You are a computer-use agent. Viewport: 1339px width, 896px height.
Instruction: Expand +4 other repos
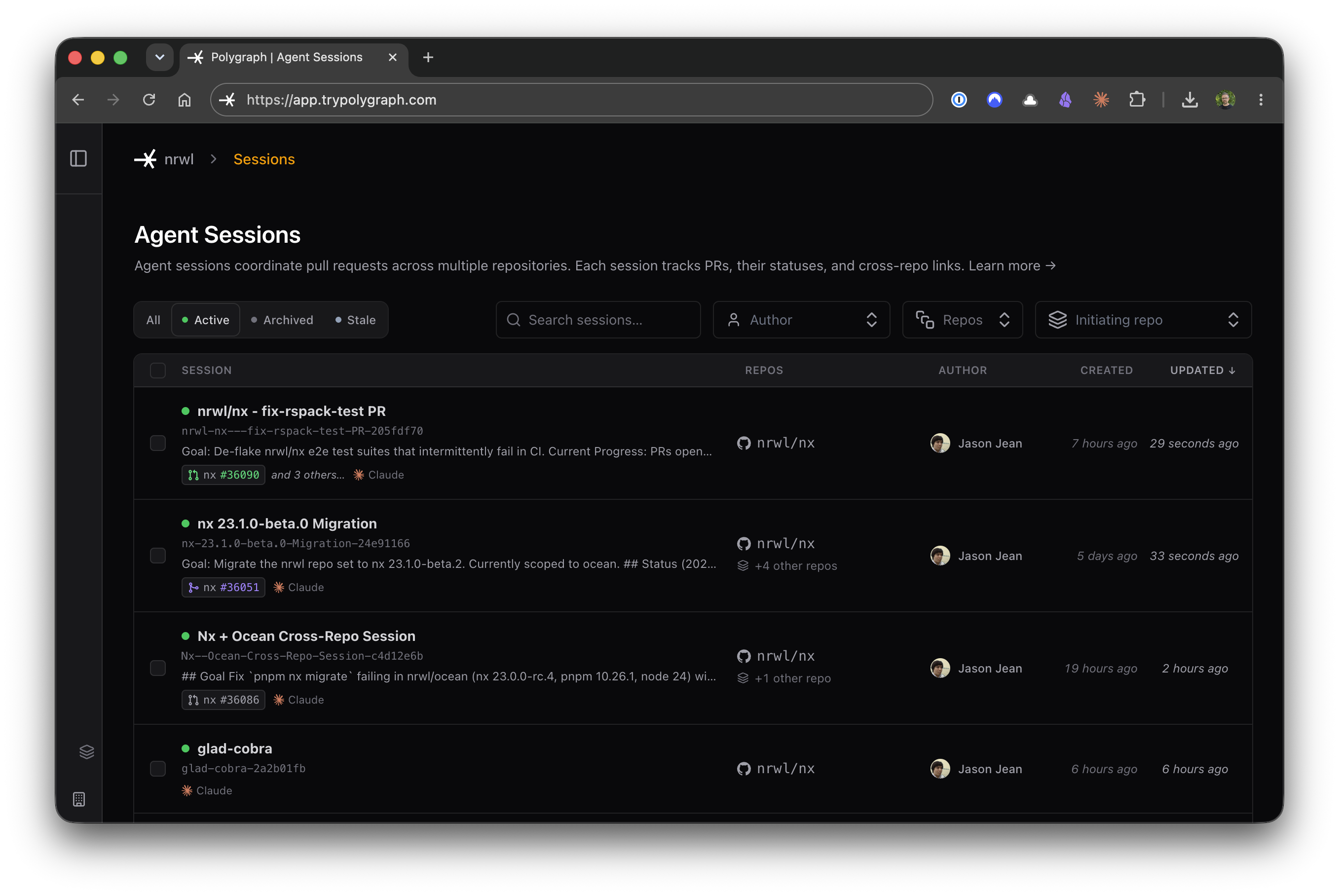(x=795, y=566)
